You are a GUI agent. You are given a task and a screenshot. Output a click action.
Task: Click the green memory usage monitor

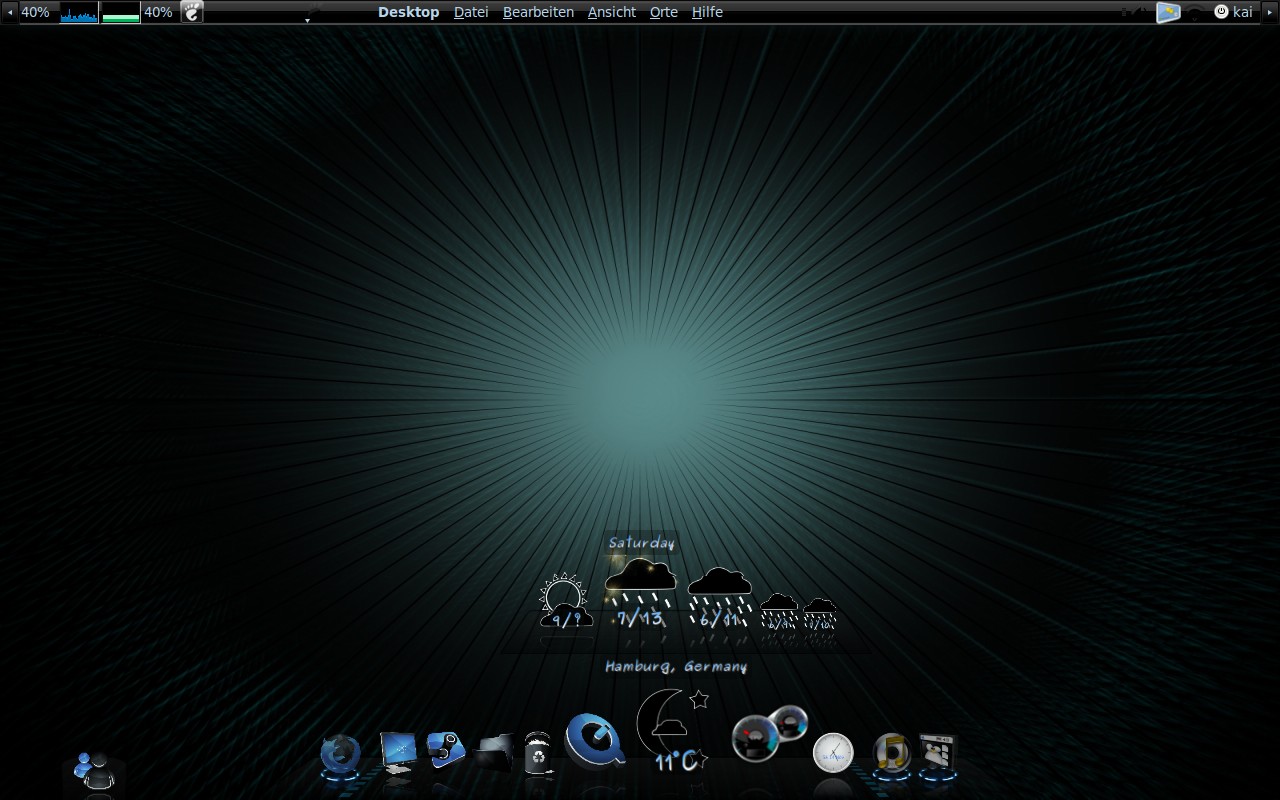point(121,12)
